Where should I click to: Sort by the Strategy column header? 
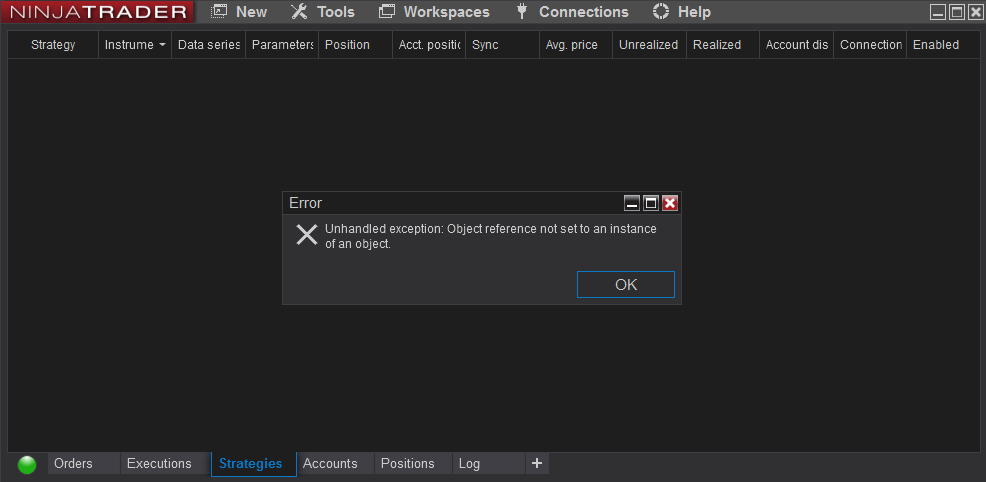[53, 45]
